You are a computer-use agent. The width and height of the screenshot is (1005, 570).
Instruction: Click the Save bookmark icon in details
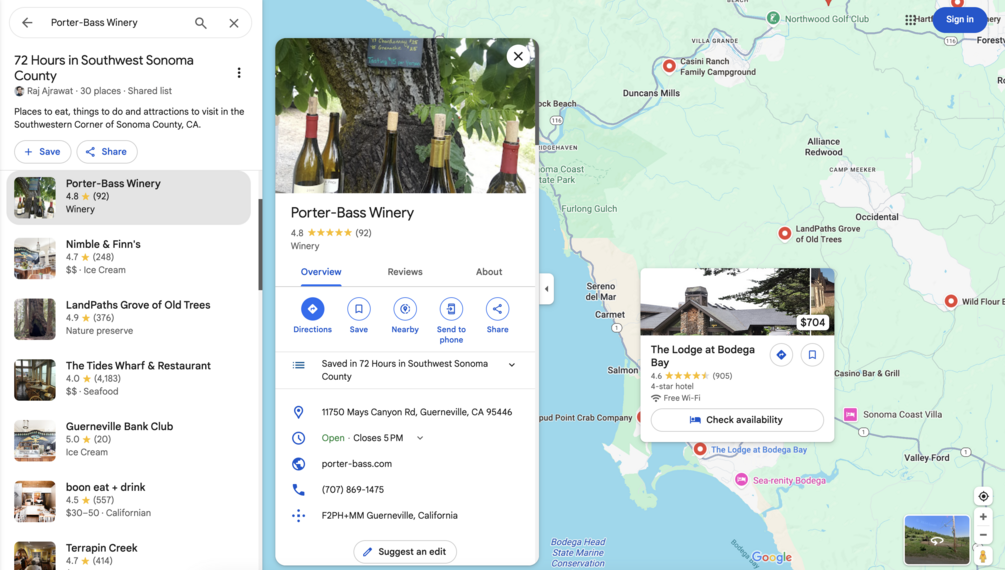click(x=359, y=309)
